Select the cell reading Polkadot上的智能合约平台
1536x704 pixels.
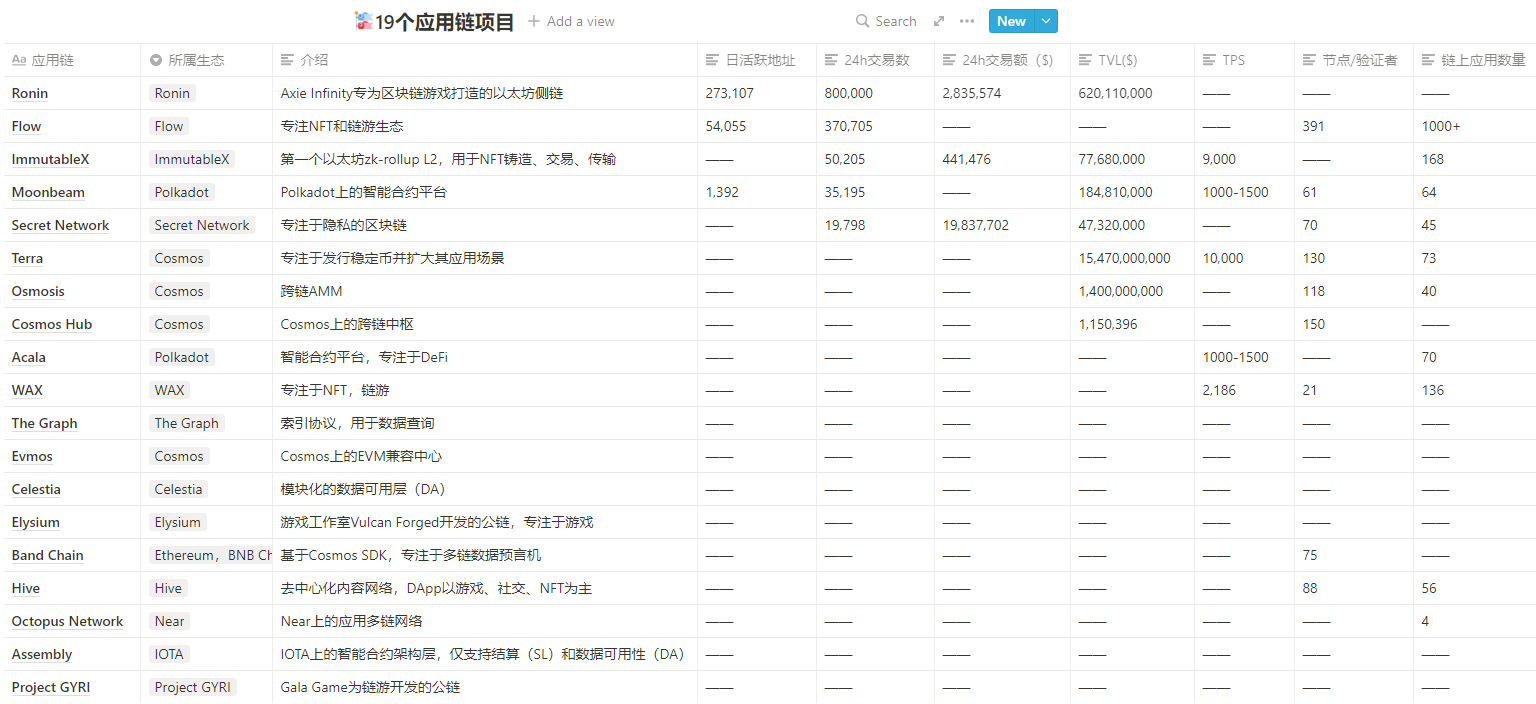pyautogui.click(x=485, y=192)
